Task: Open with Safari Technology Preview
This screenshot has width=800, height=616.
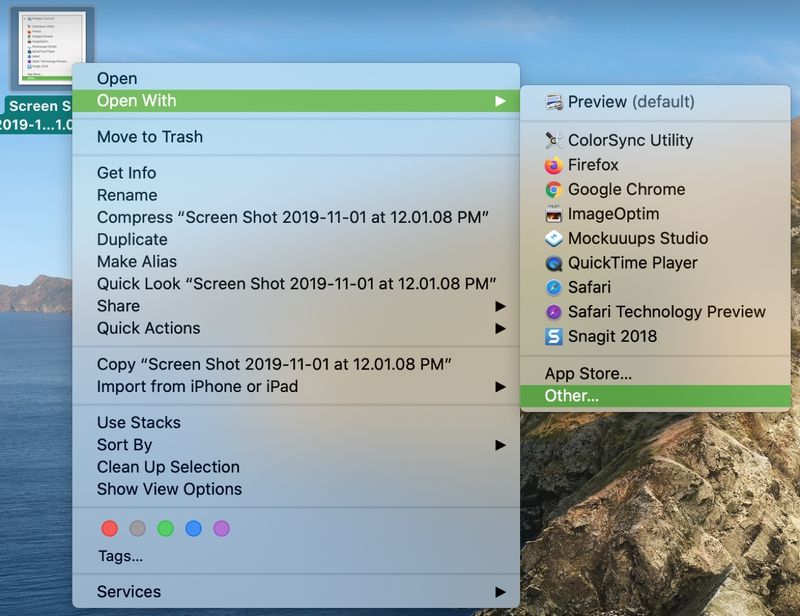Action: 656,312
